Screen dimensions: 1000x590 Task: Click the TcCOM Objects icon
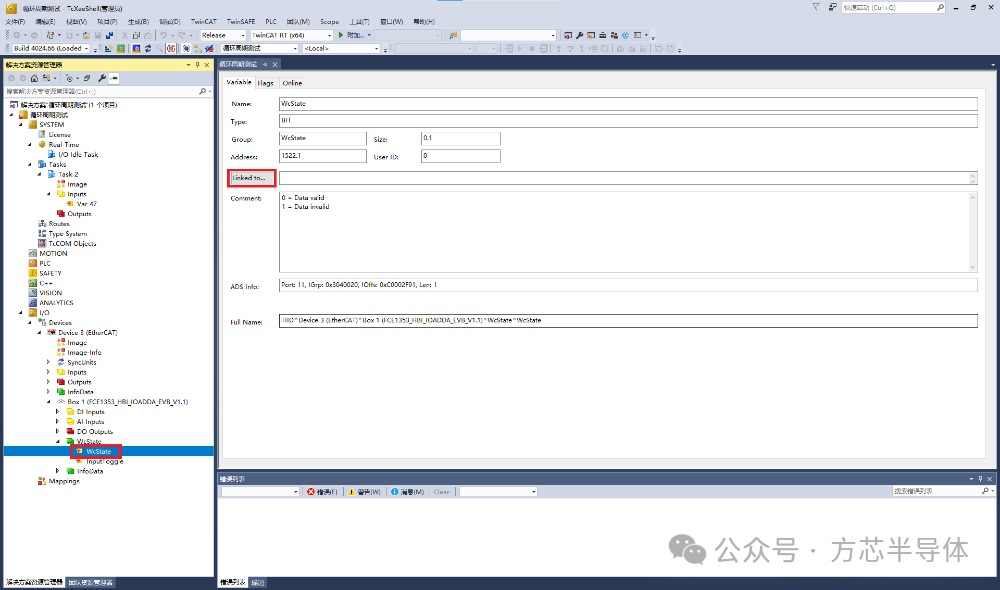[42, 244]
